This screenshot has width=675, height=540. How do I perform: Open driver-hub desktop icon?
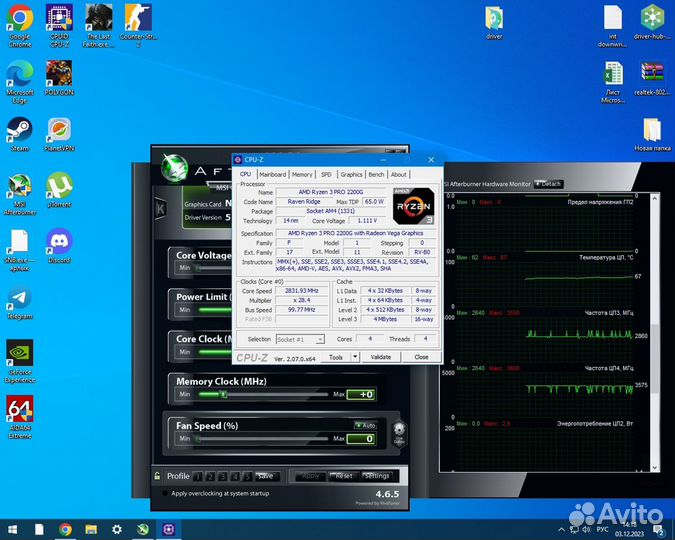652,22
